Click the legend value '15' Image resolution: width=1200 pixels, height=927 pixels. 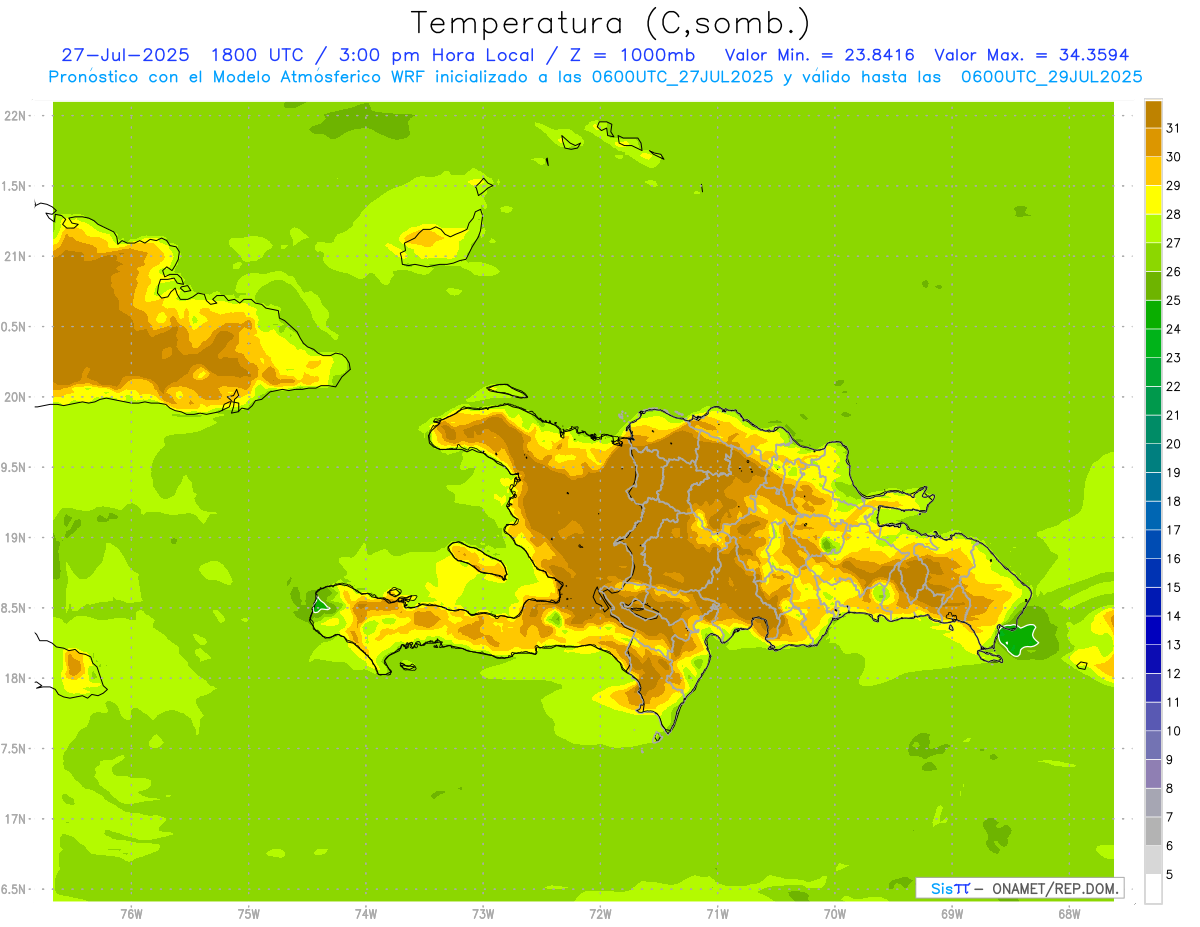[1173, 588]
